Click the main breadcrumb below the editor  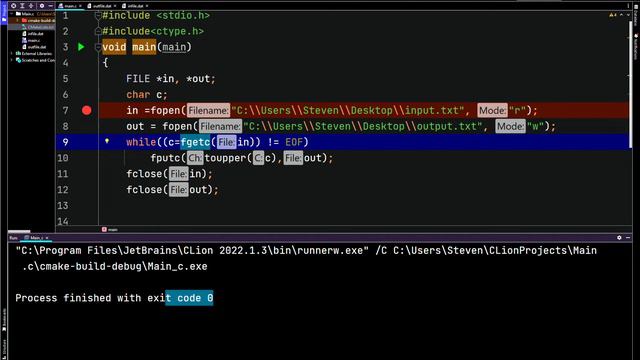tap(110, 229)
